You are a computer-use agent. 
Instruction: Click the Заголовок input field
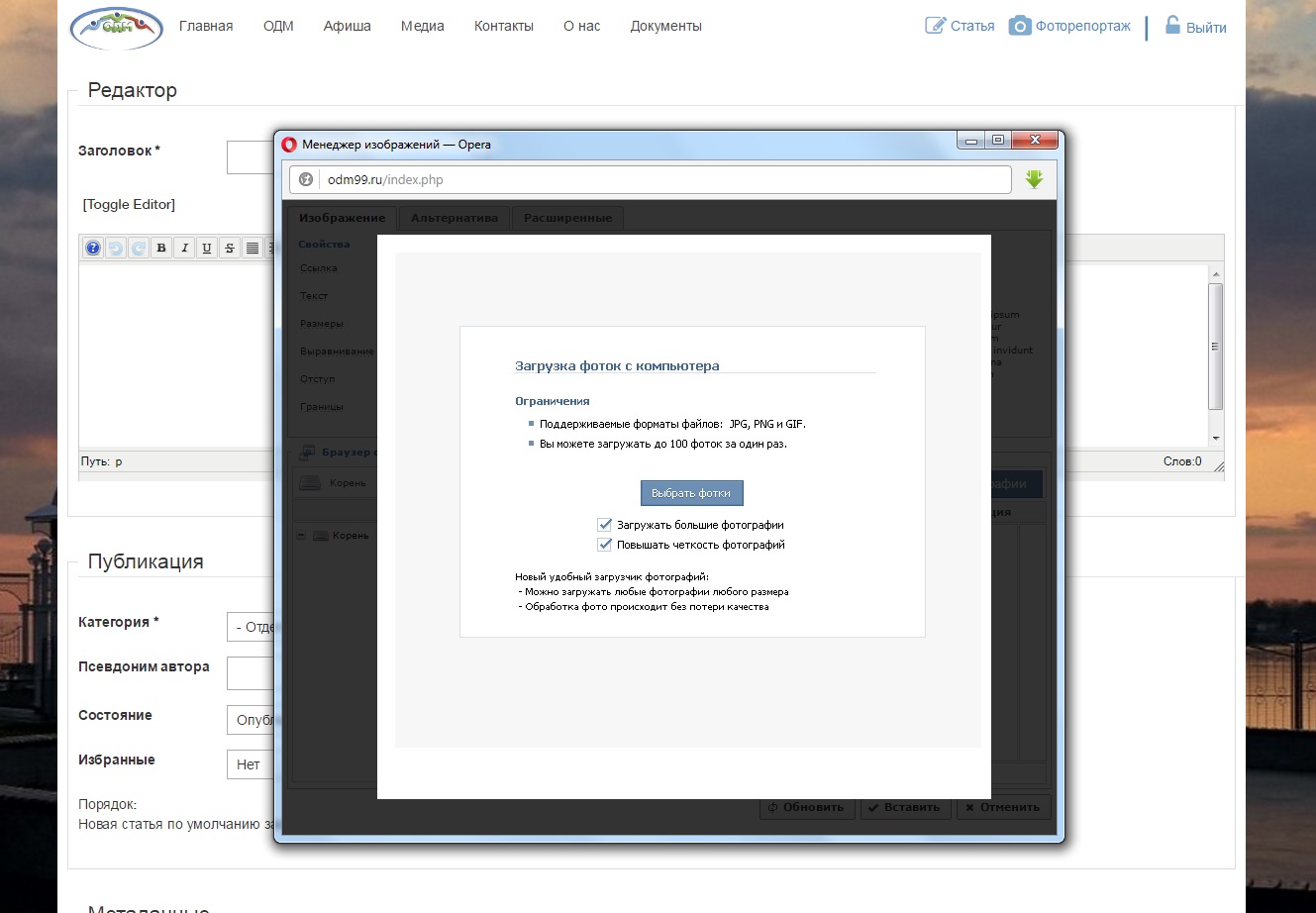pos(251,157)
